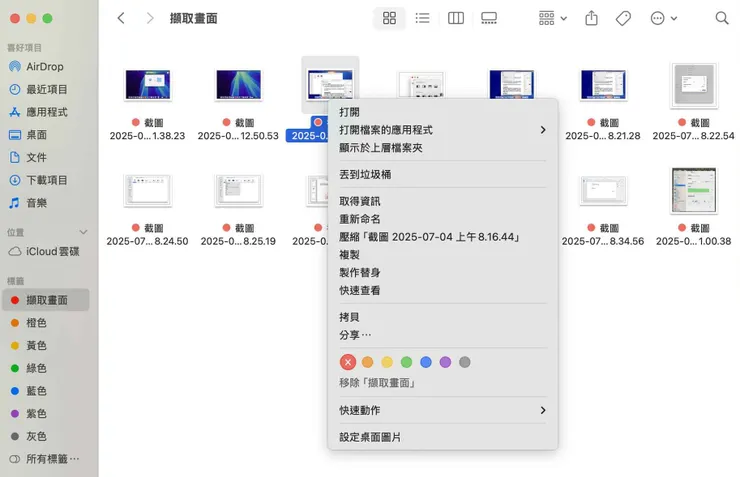
Task: Choose 複製 menu item
Action: 443,255
